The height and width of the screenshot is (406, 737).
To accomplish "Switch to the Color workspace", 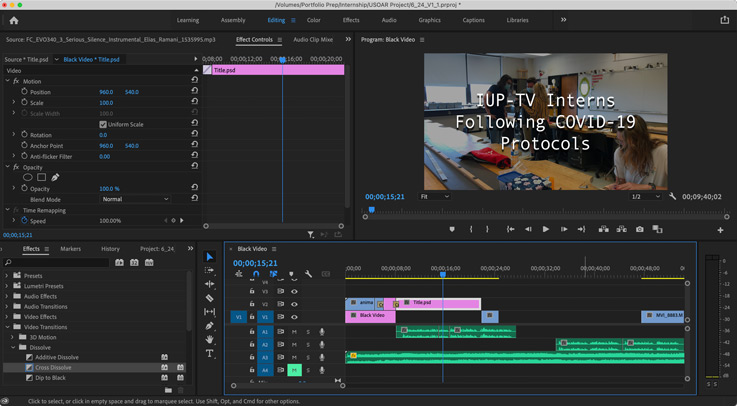I will pos(314,20).
